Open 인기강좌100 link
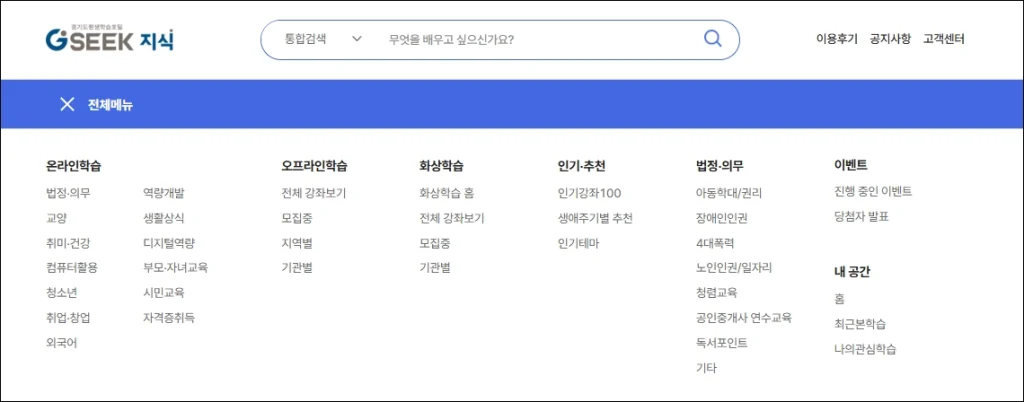This screenshot has width=1024, height=402. [x=589, y=192]
